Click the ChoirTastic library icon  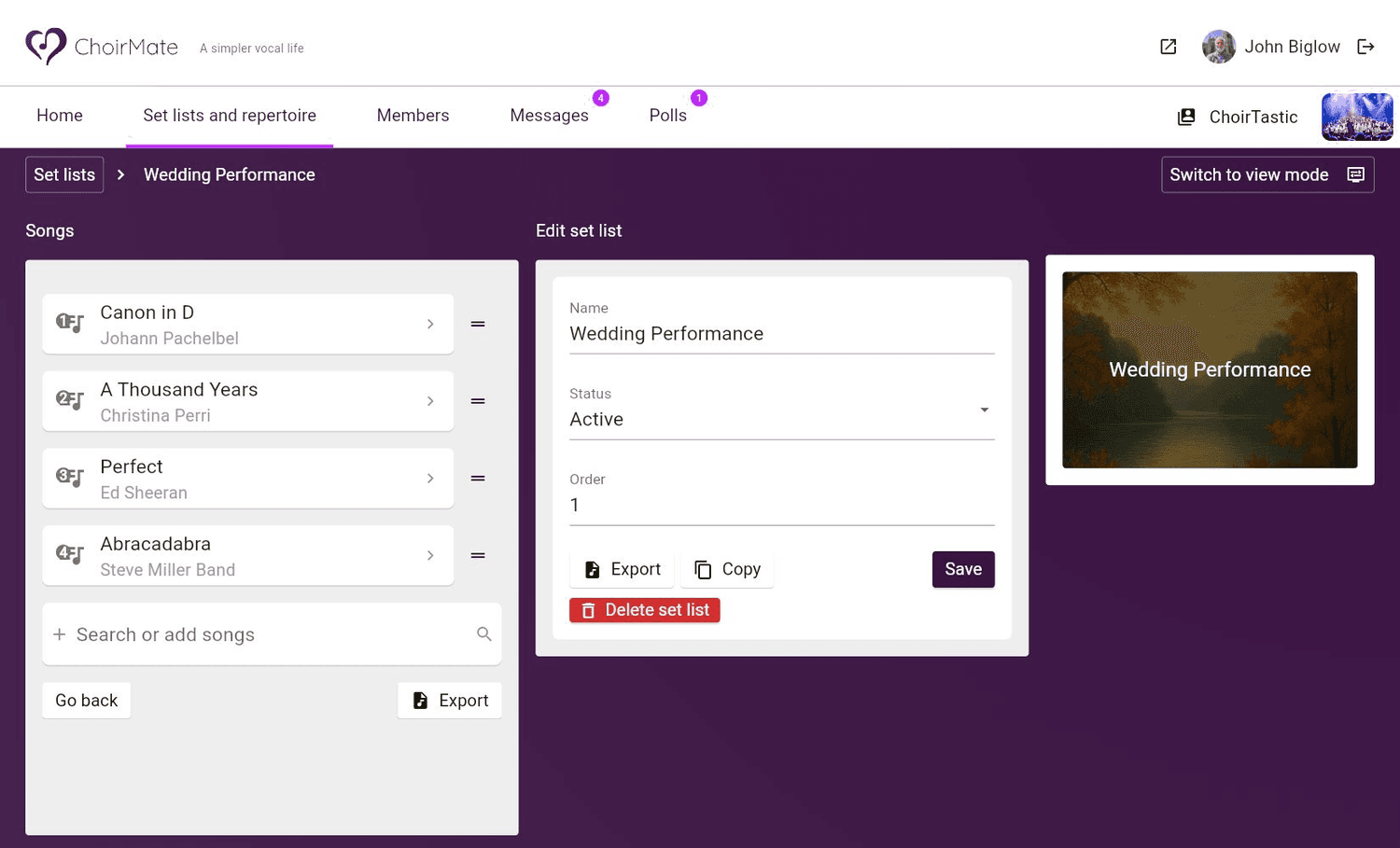[x=1186, y=117]
